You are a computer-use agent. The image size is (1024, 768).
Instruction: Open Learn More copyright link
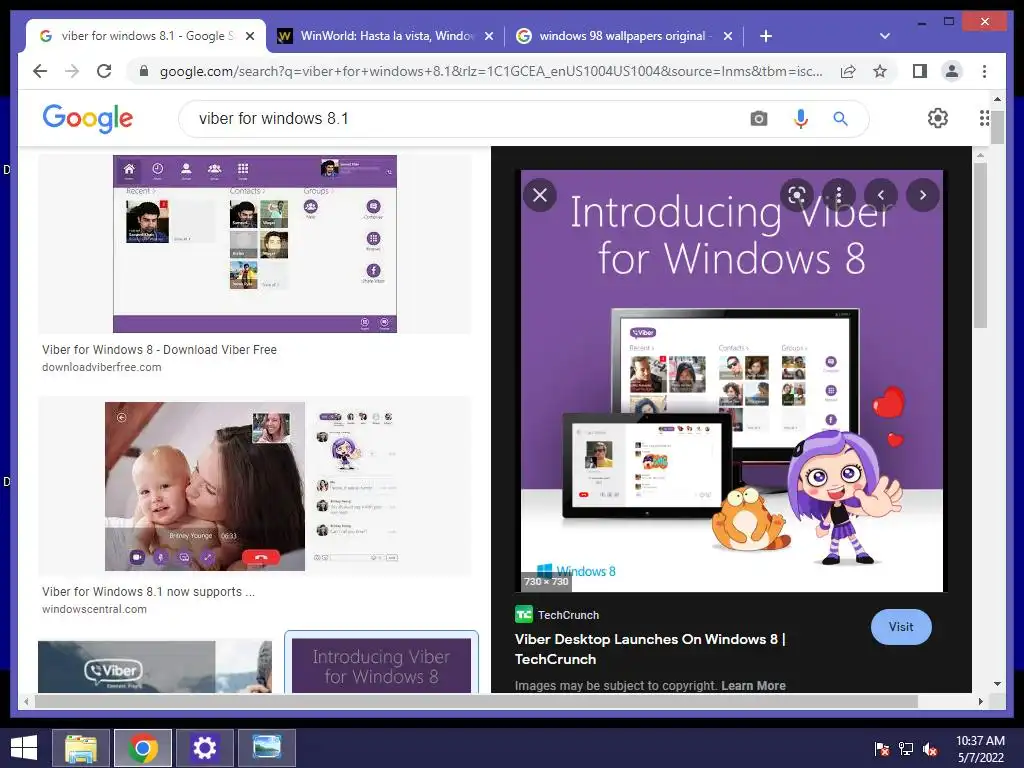[754, 686]
